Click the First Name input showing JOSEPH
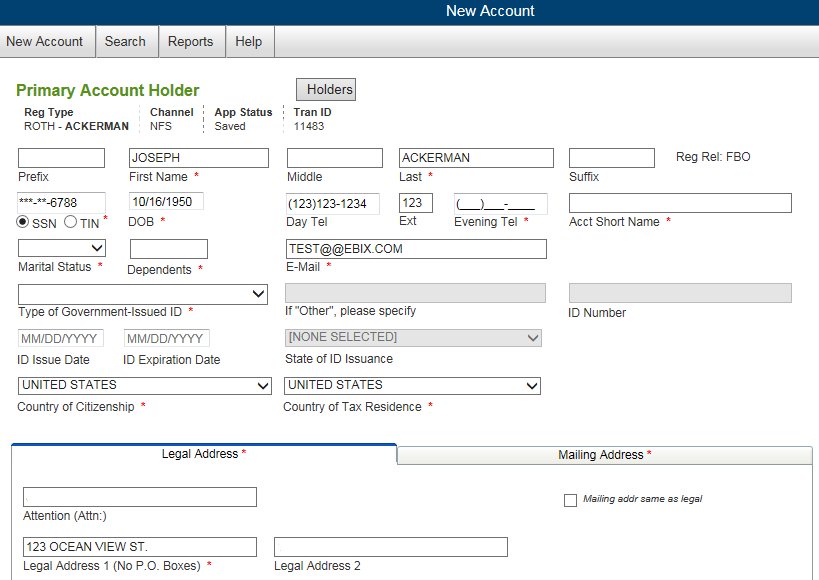The height and width of the screenshot is (580, 819). pyautogui.click(x=198, y=157)
